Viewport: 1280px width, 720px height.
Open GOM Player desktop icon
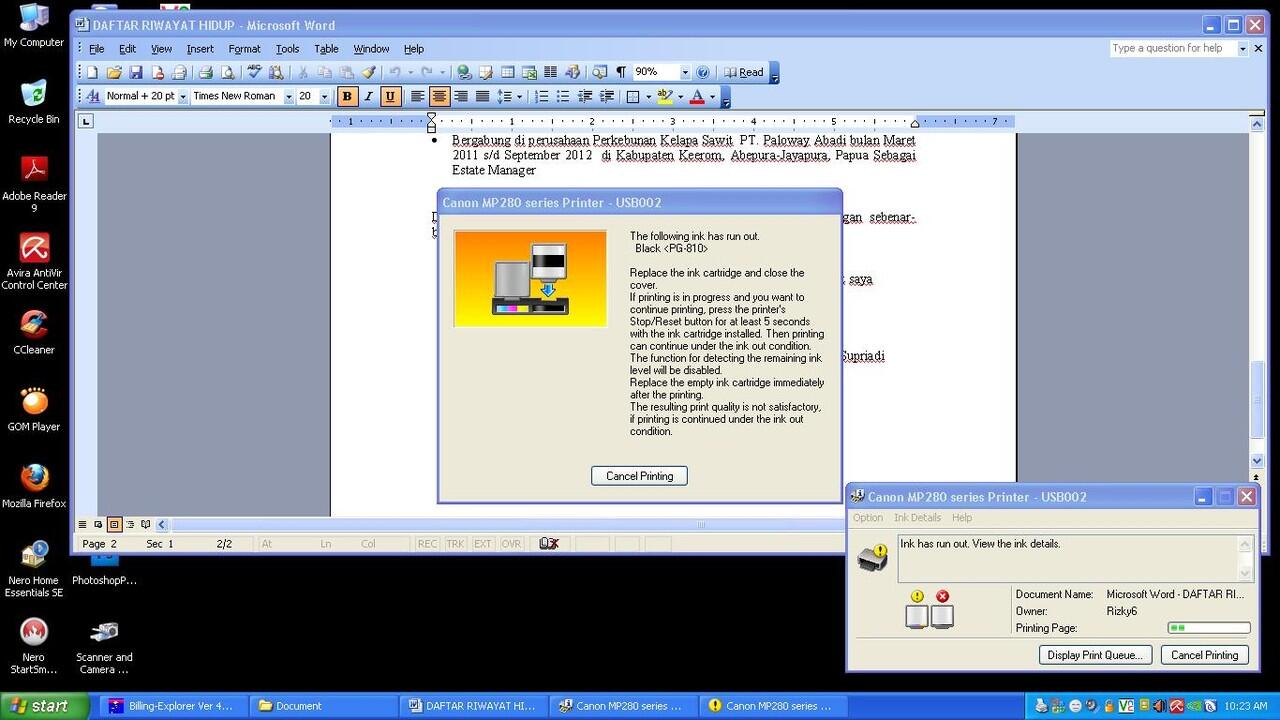34,409
